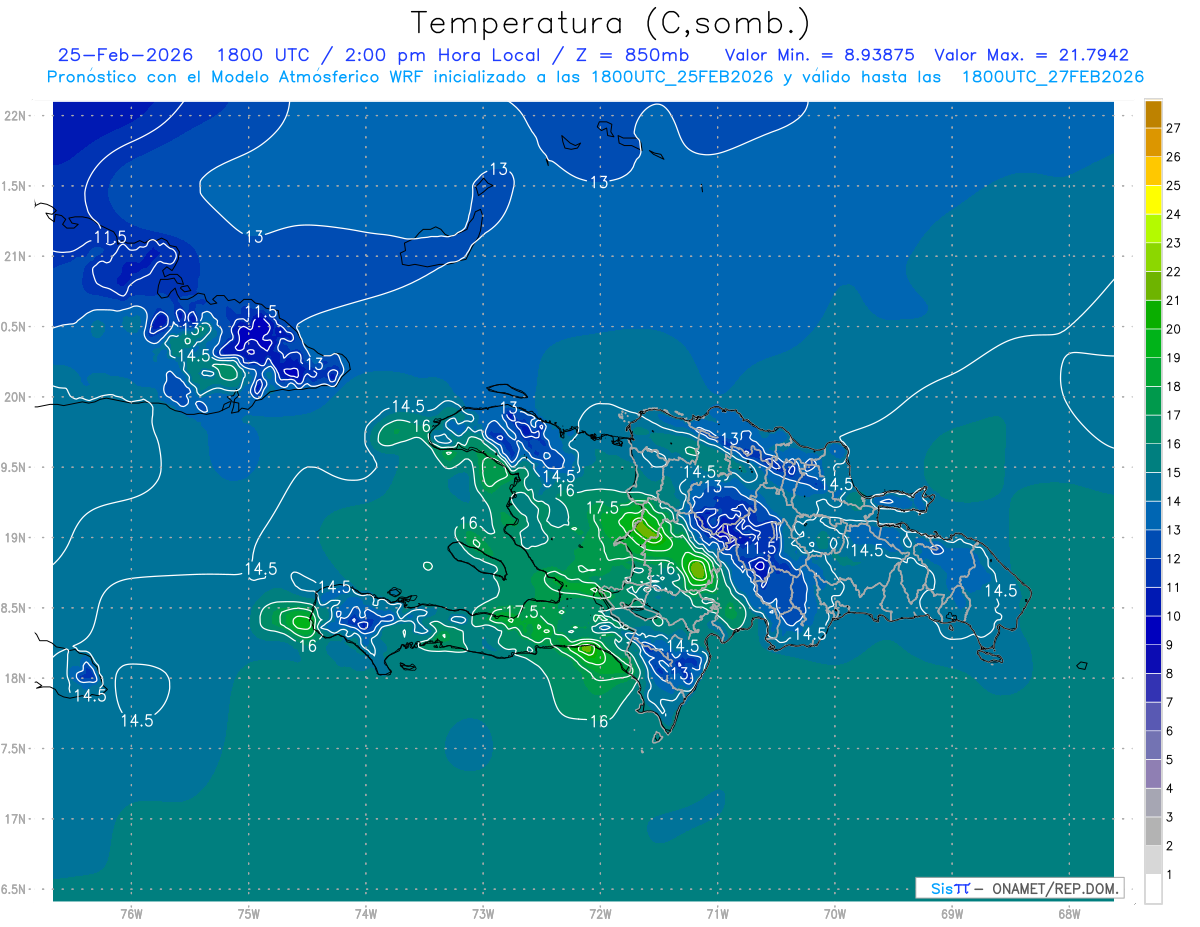Click the 17.5 contour label near Haiti border
Screen dimensions: 1200x927
pos(603,508)
